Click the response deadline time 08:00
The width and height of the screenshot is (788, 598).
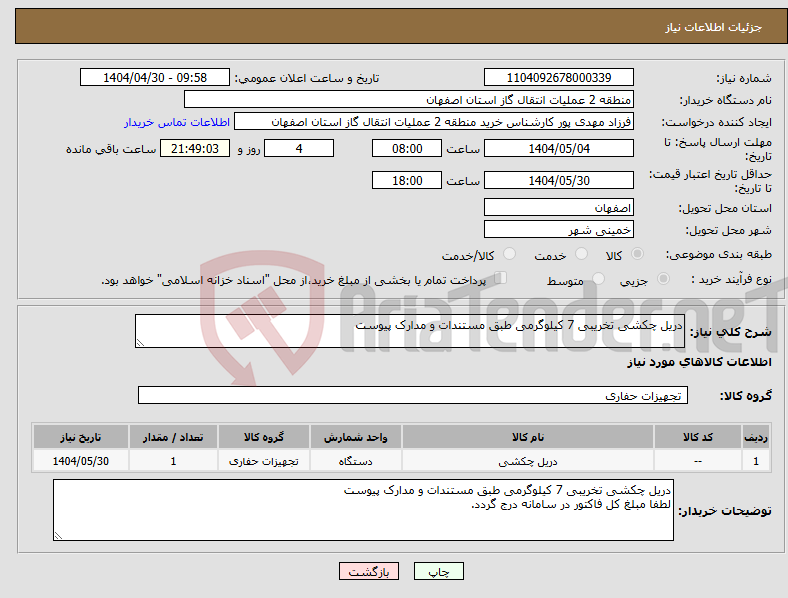click(407, 148)
